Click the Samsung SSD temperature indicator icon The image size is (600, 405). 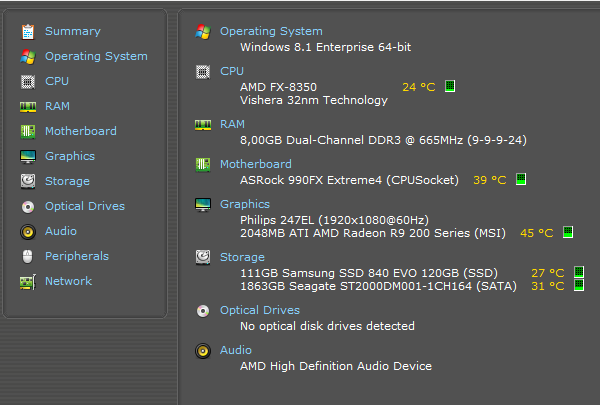tap(578, 272)
